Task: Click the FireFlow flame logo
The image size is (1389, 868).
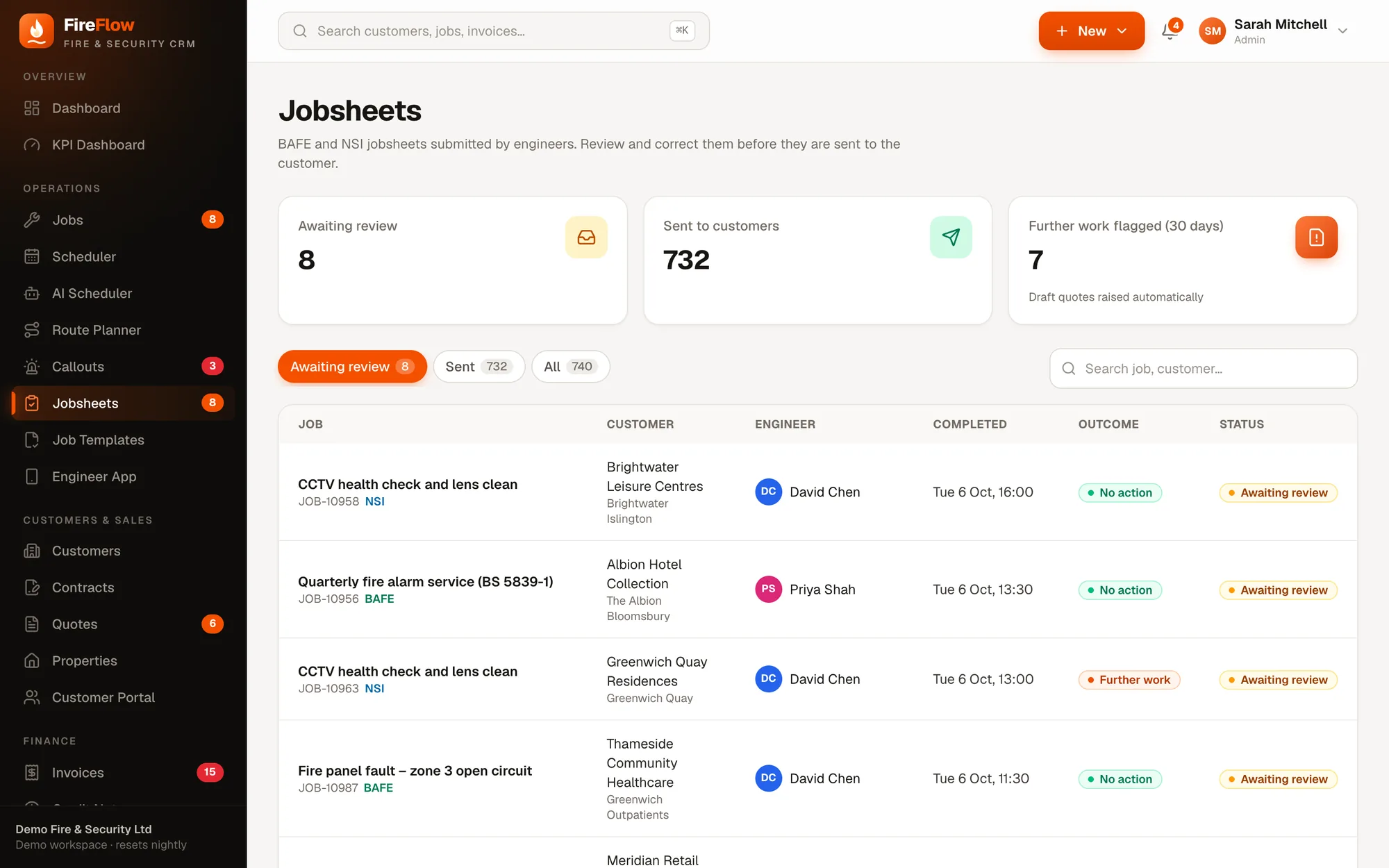Action: click(36, 31)
